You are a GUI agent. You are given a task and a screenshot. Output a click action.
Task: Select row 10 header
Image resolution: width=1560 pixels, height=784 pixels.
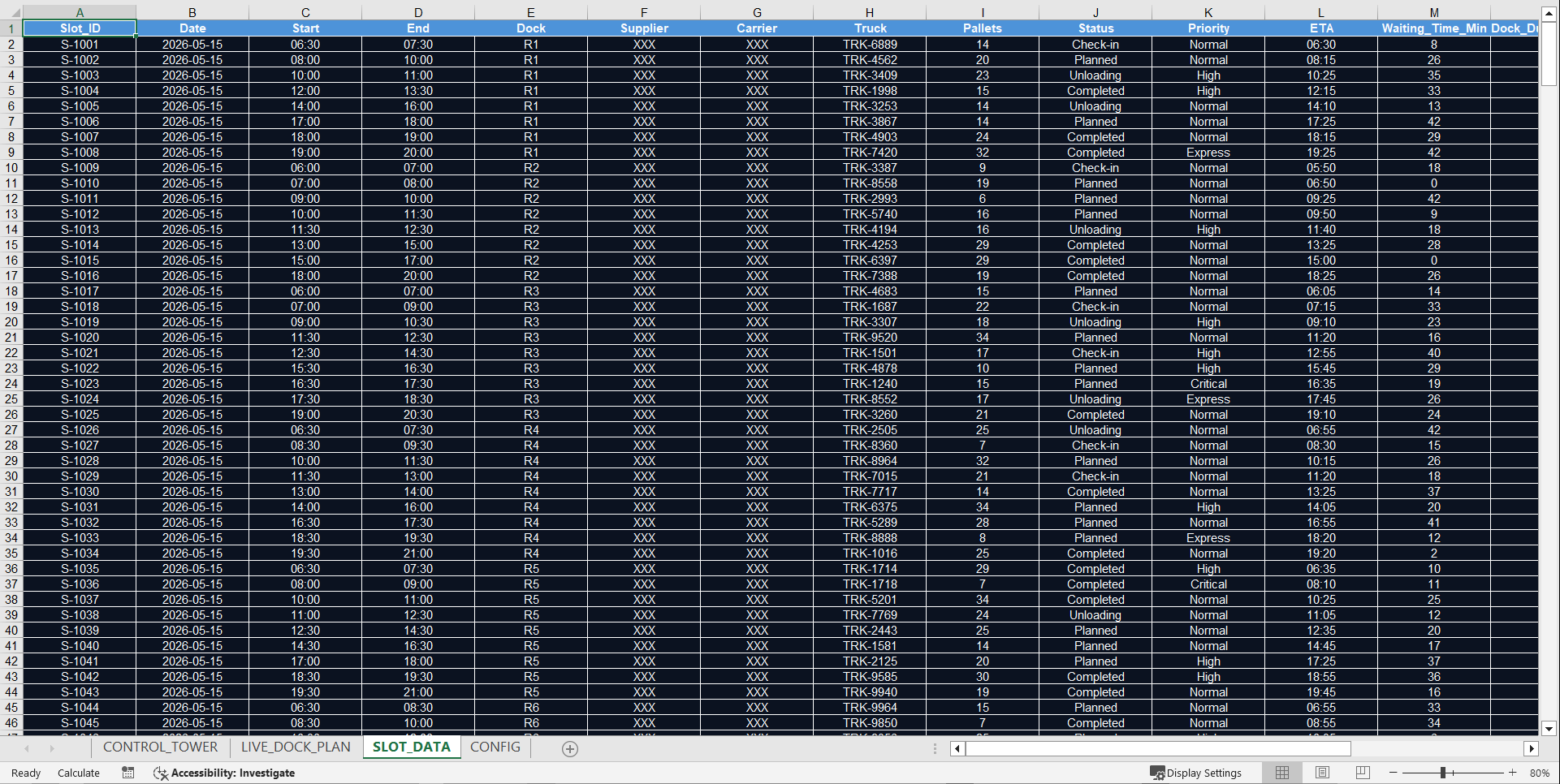pos(11,168)
